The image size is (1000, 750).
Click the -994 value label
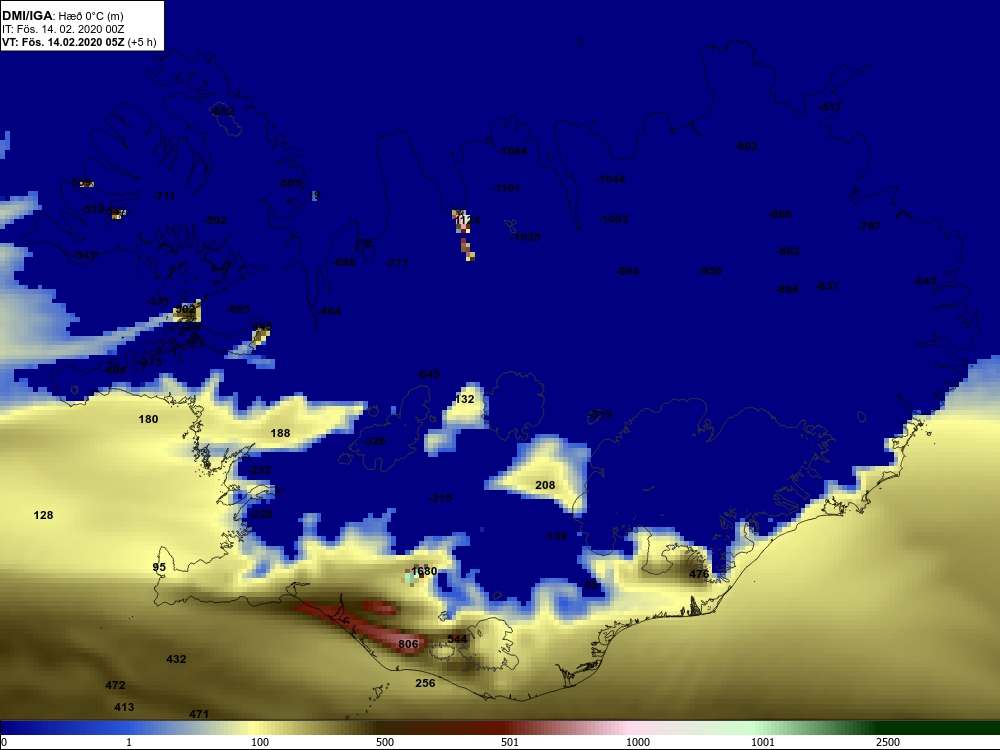(627, 271)
